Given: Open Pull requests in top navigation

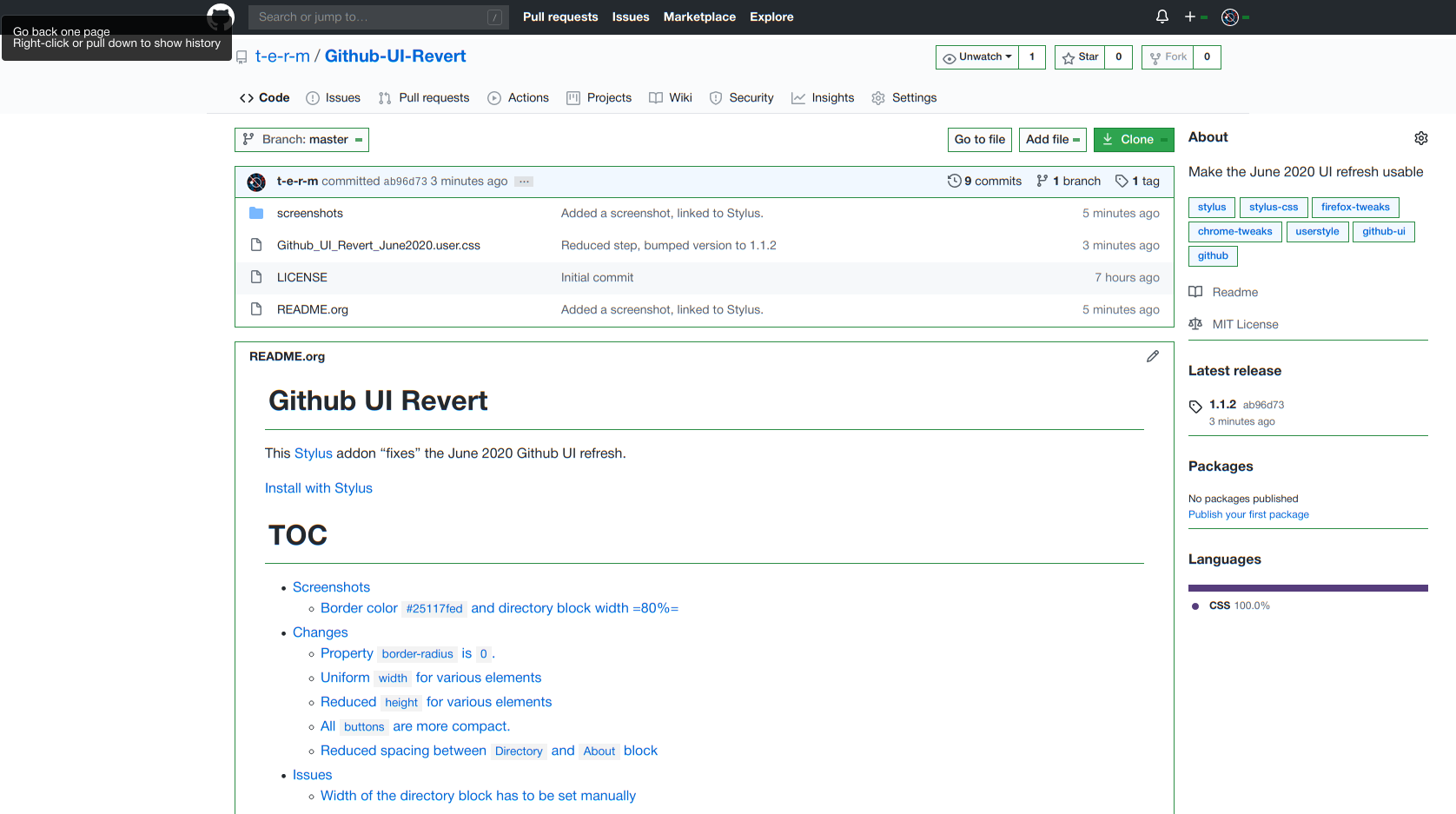Looking at the screenshot, I should click(x=560, y=17).
